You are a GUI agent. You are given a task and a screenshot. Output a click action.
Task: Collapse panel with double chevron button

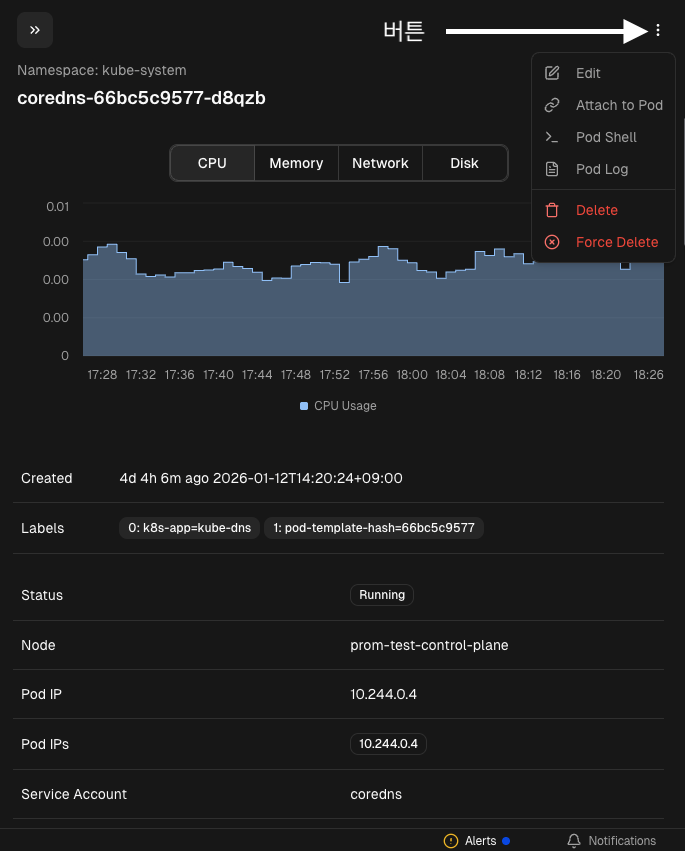click(x=35, y=30)
